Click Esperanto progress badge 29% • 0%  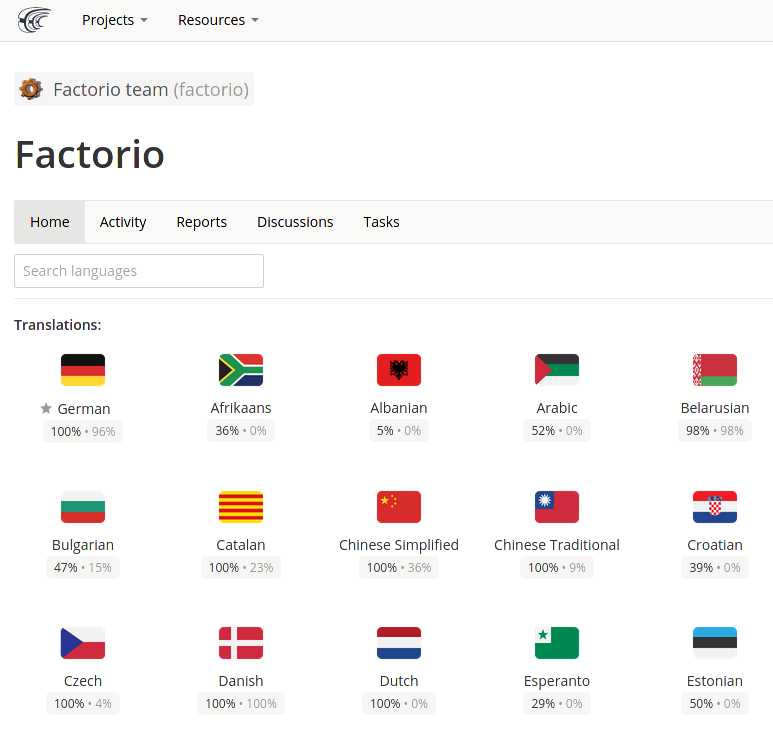click(x=557, y=703)
